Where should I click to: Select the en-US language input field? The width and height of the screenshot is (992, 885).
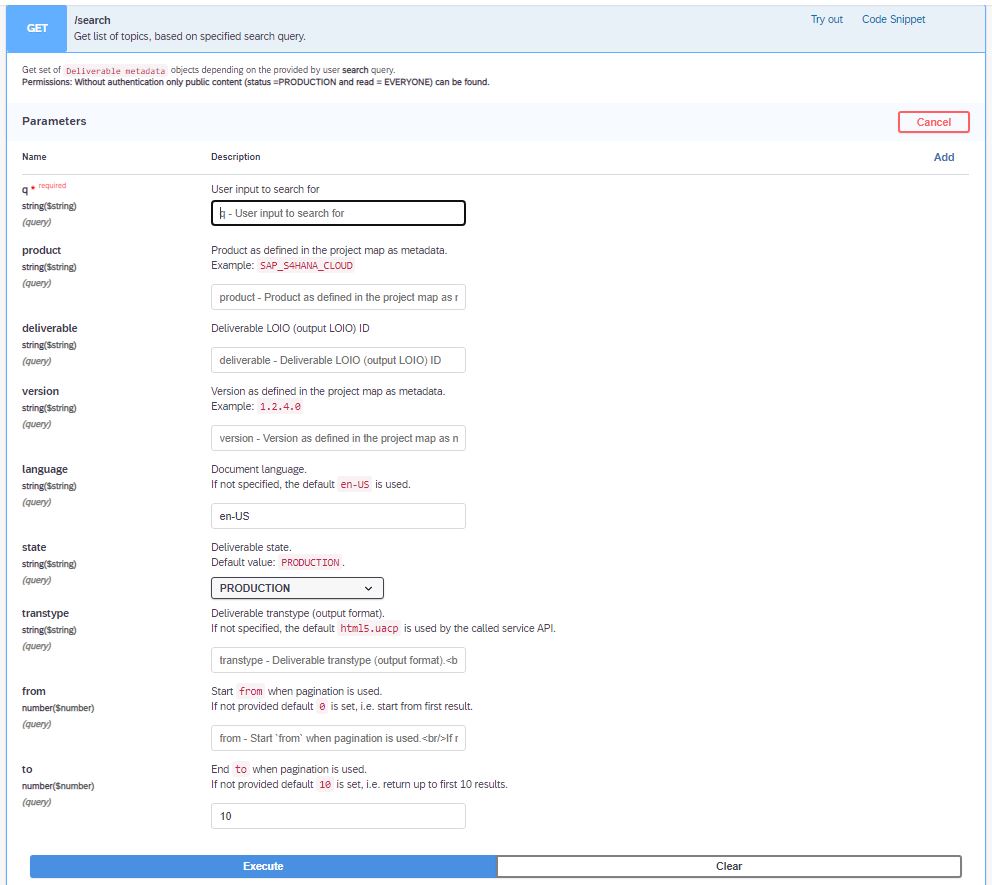click(337, 515)
